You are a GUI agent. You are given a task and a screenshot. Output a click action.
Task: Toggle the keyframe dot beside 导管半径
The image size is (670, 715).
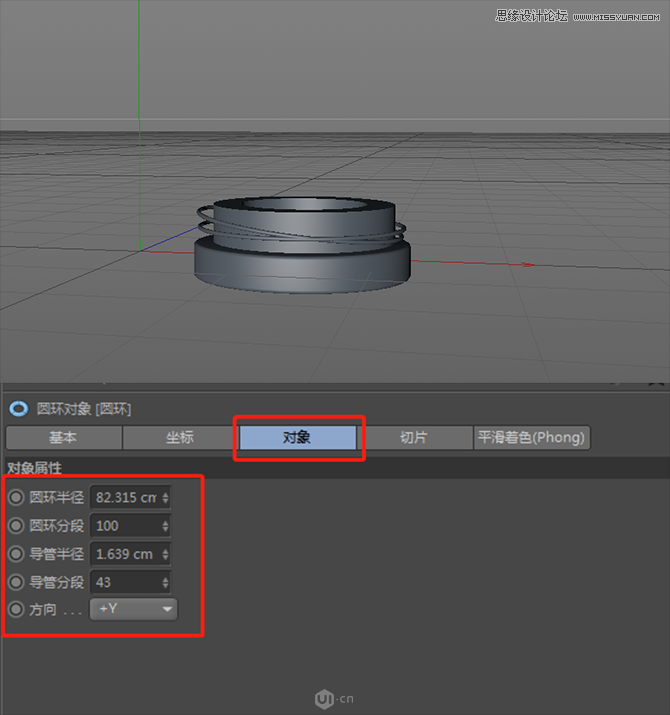pyautogui.click(x=16, y=553)
